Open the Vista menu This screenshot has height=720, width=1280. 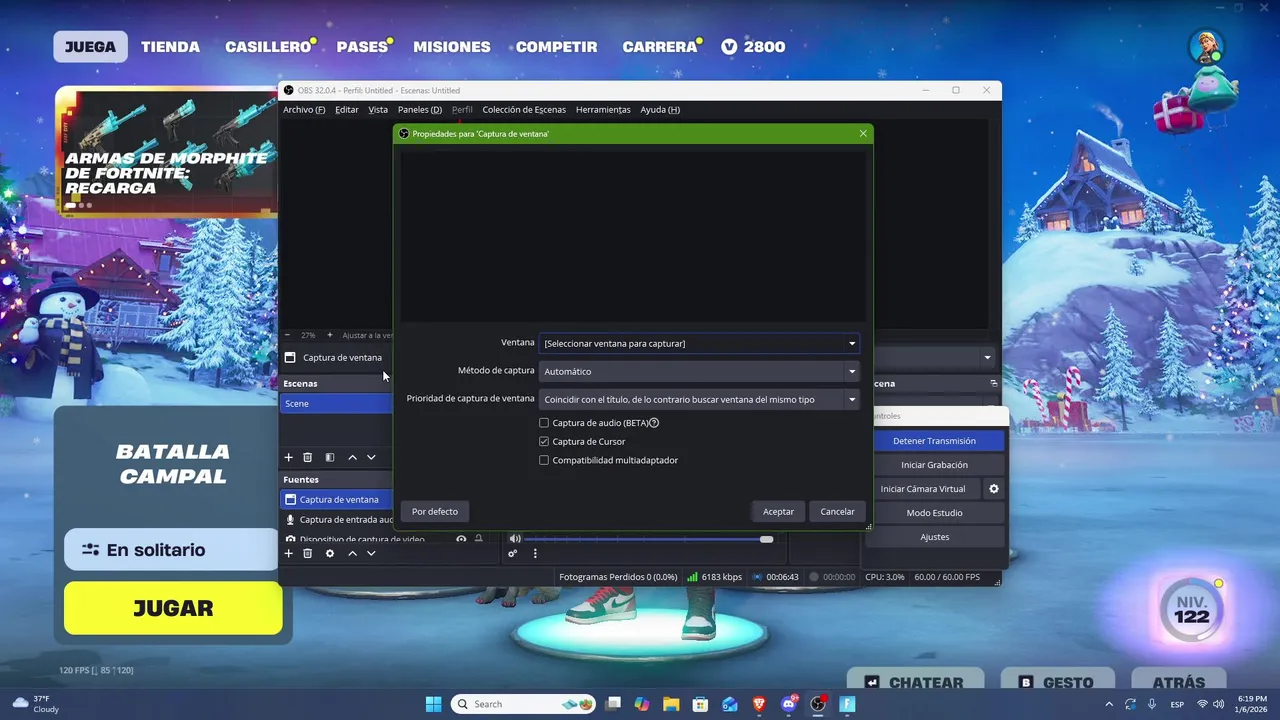(378, 109)
